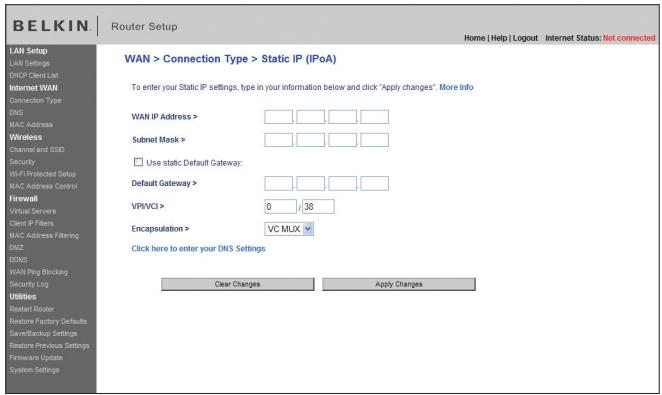The image size is (662, 395).
Task: Select Internet WAN sidebar heading
Action: (33, 88)
